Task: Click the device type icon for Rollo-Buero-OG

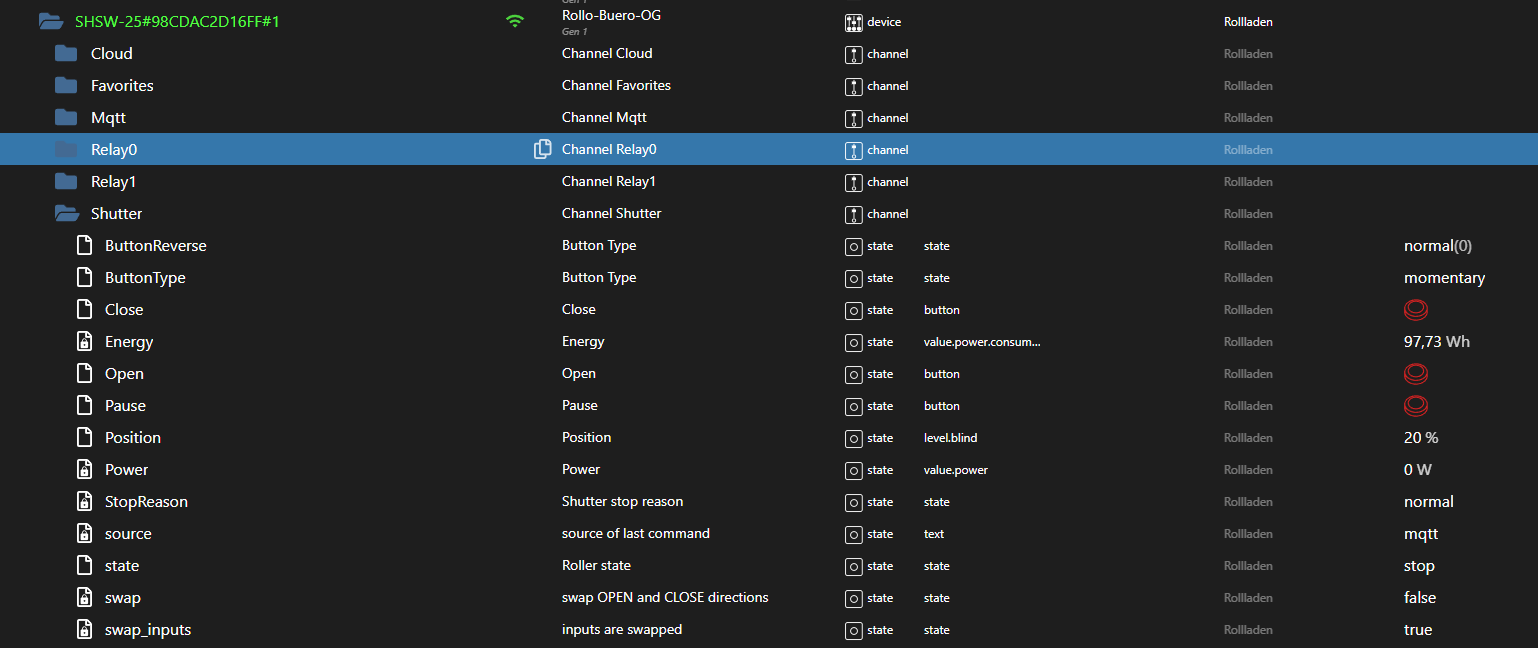Action: 853,22
